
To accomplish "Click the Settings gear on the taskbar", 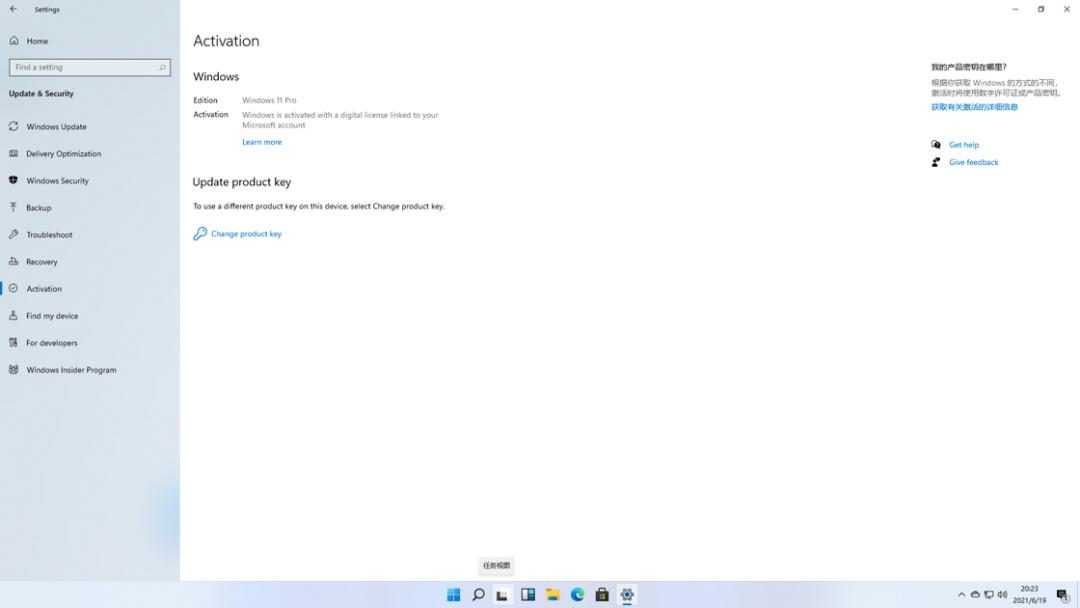I will 627,595.
